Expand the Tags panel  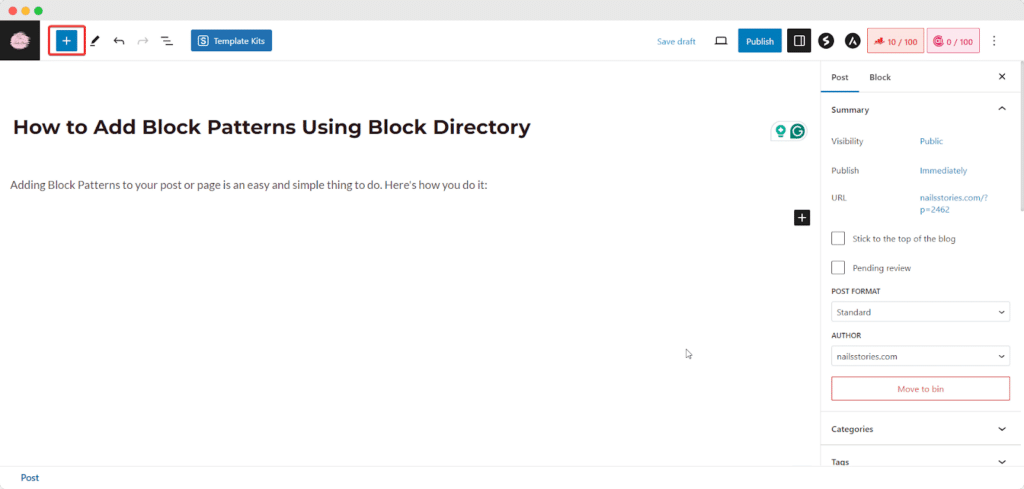click(x=920, y=461)
